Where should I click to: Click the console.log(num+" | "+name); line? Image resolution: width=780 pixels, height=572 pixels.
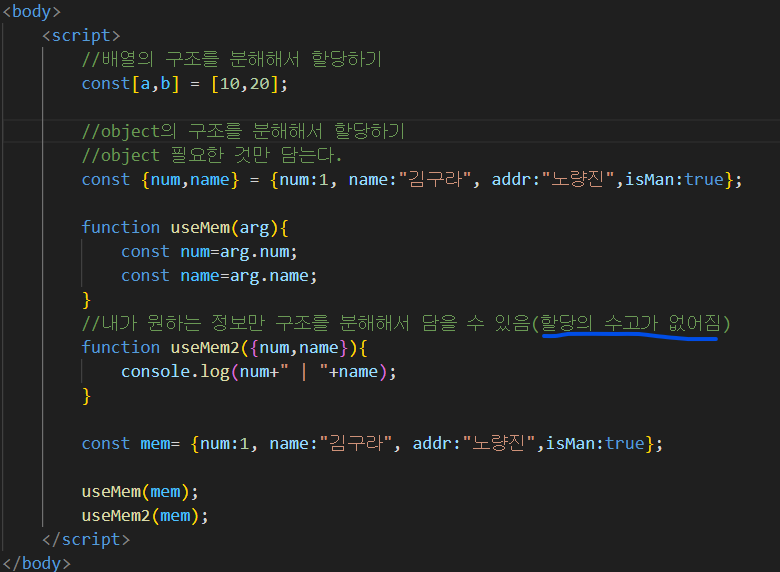(x=259, y=372)
